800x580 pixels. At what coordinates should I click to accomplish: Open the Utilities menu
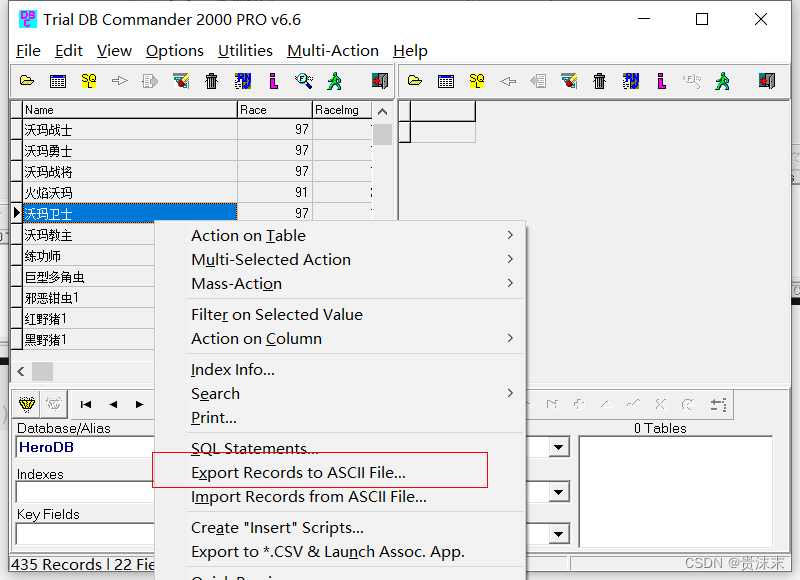tap(245, 51)
